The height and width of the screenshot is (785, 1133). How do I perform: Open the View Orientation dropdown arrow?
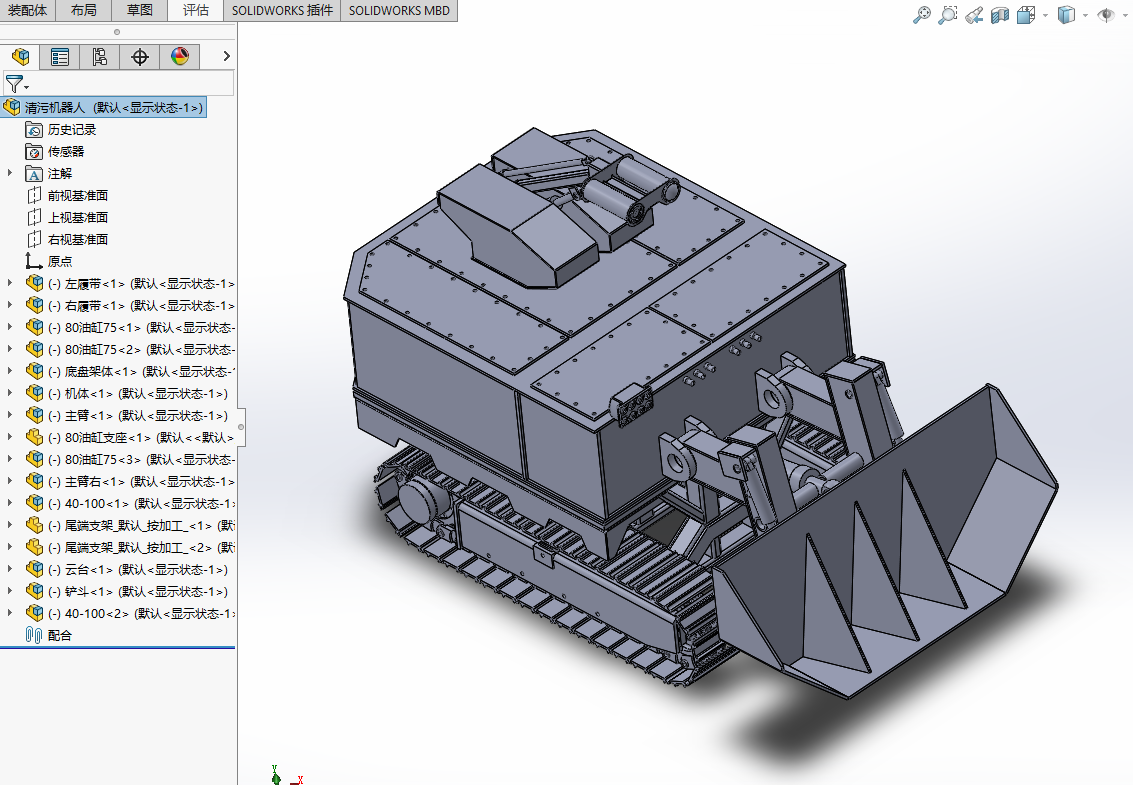[1046, 15]
